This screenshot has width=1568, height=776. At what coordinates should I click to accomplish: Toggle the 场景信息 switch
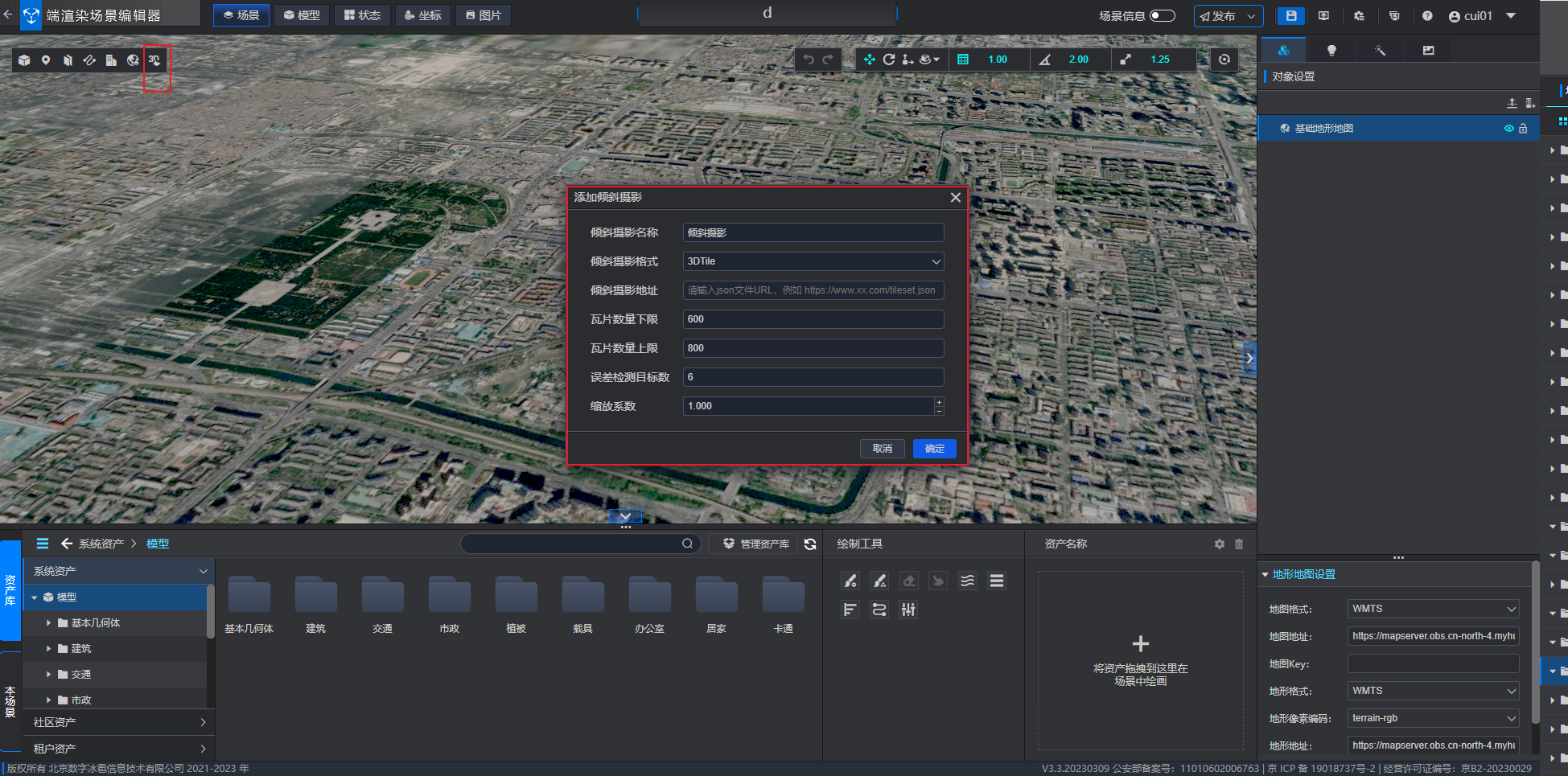pos(1163,16)
